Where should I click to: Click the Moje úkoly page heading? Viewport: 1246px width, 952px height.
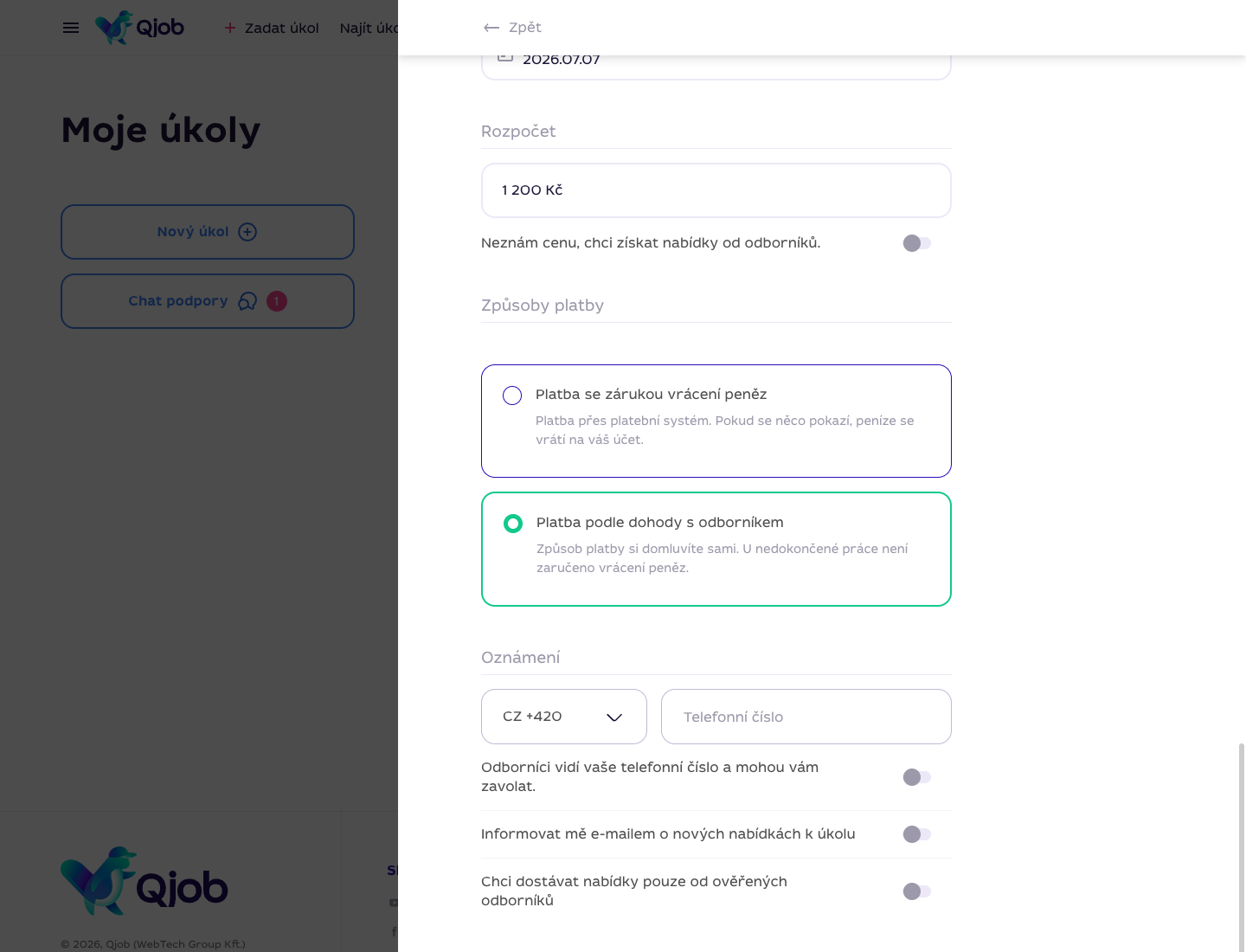click(161, 131)
